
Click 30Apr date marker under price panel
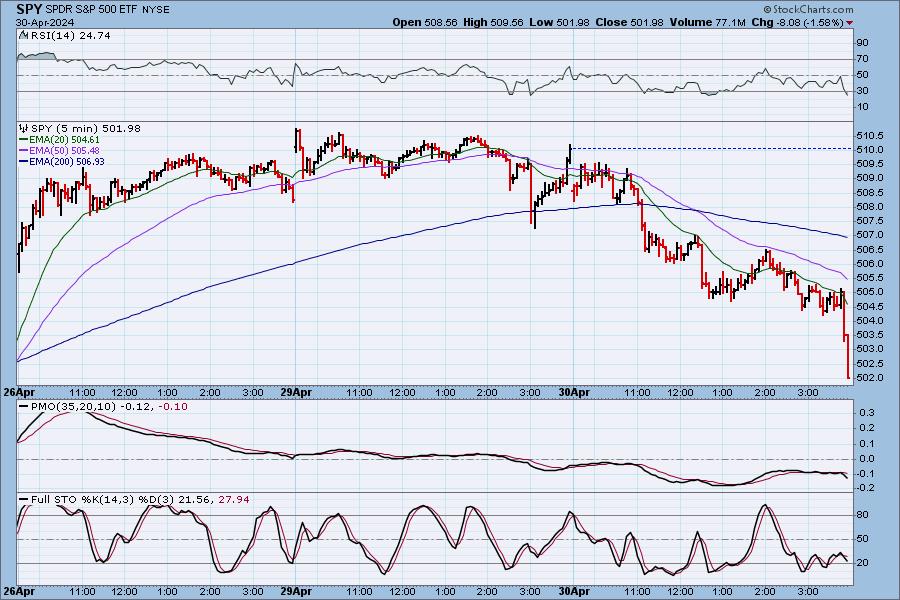(x=575, y=393)
